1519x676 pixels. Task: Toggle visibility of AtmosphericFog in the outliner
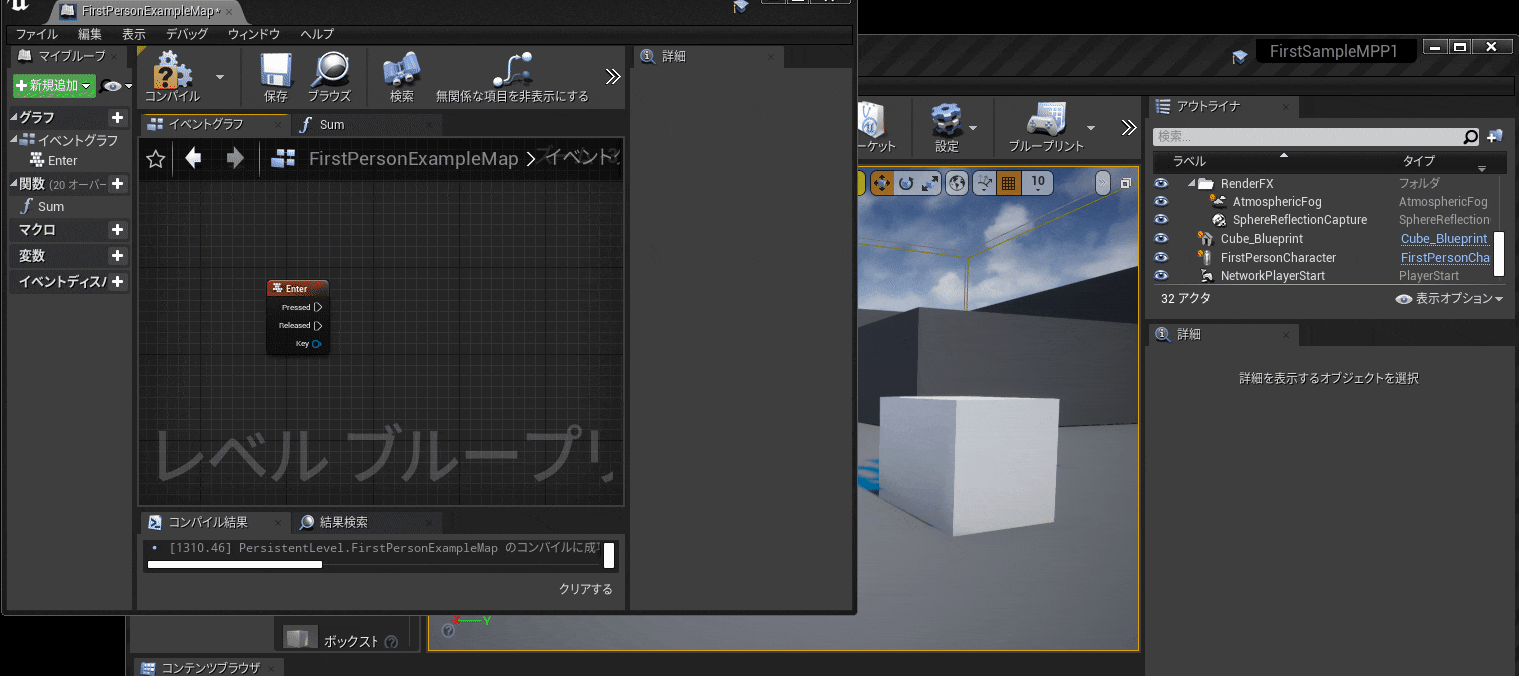[x=1161, y=201]
